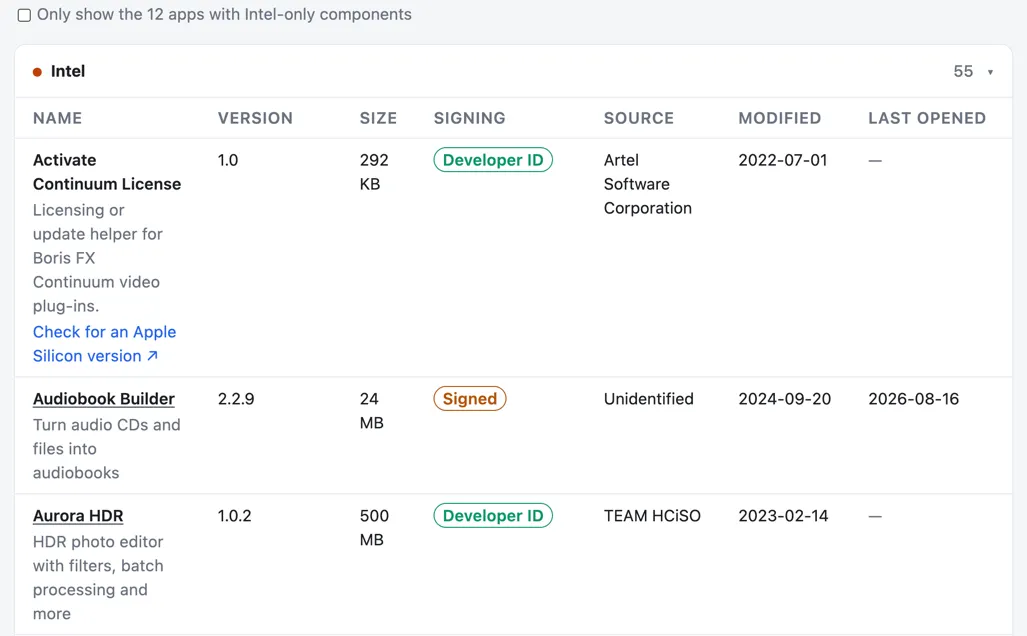The width and height of the screenshot is (1027, 636).
Task: Select the Activate Continuum License name
Action: 107,172
